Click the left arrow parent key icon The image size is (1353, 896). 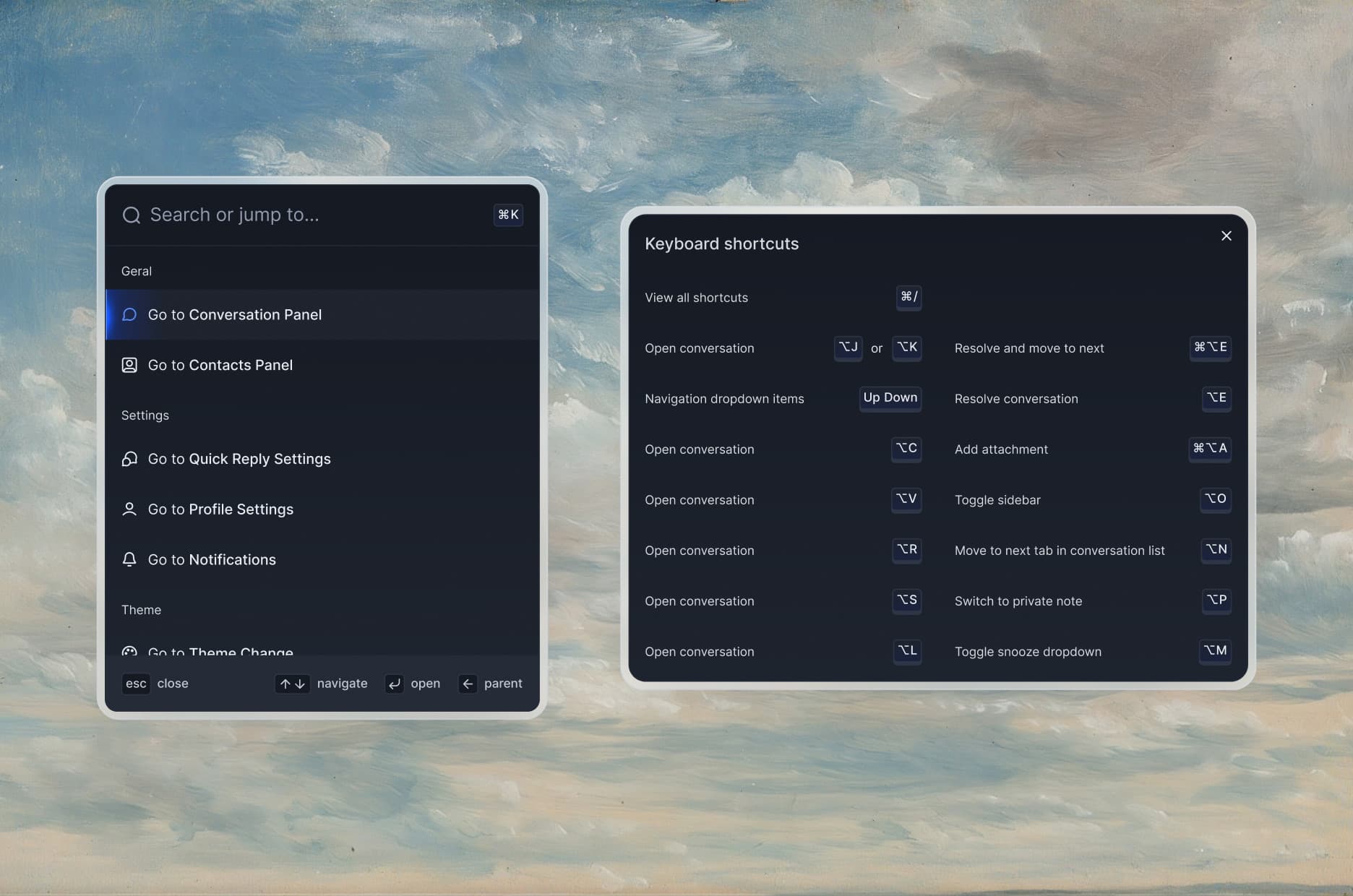coord(468,684)
